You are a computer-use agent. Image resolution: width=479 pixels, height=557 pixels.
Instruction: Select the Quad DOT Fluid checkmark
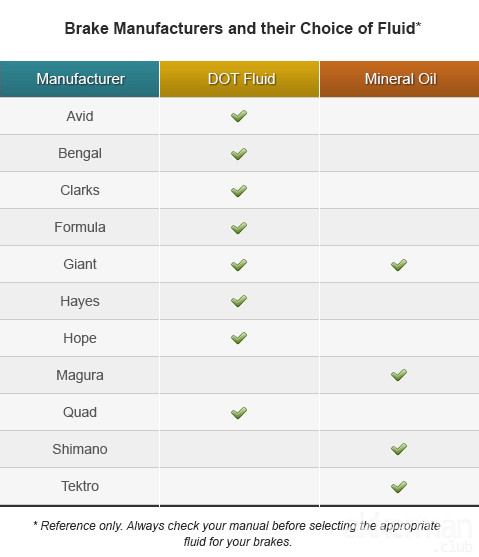point(239,412)
